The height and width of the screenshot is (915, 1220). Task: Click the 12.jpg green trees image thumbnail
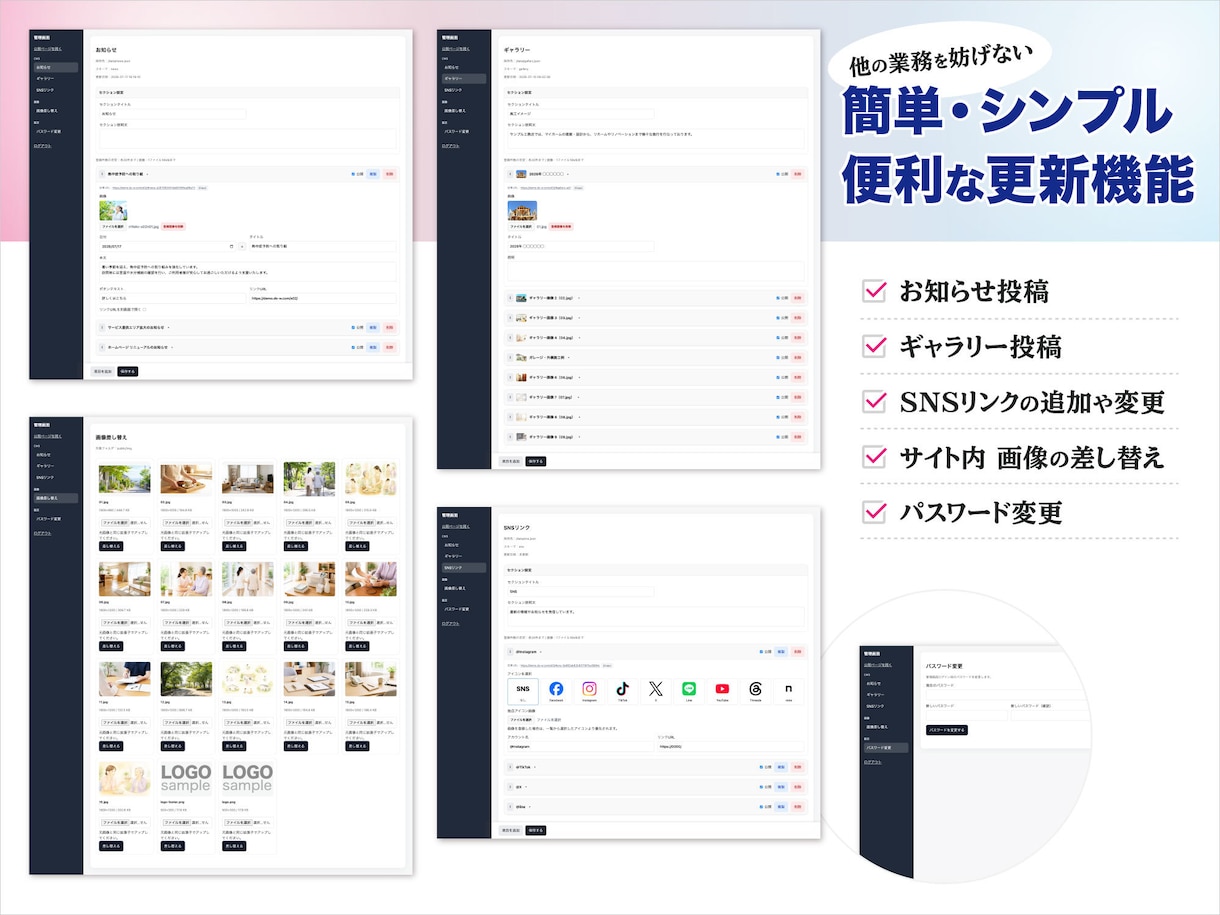pyautogui.click(x=186, y=679)
